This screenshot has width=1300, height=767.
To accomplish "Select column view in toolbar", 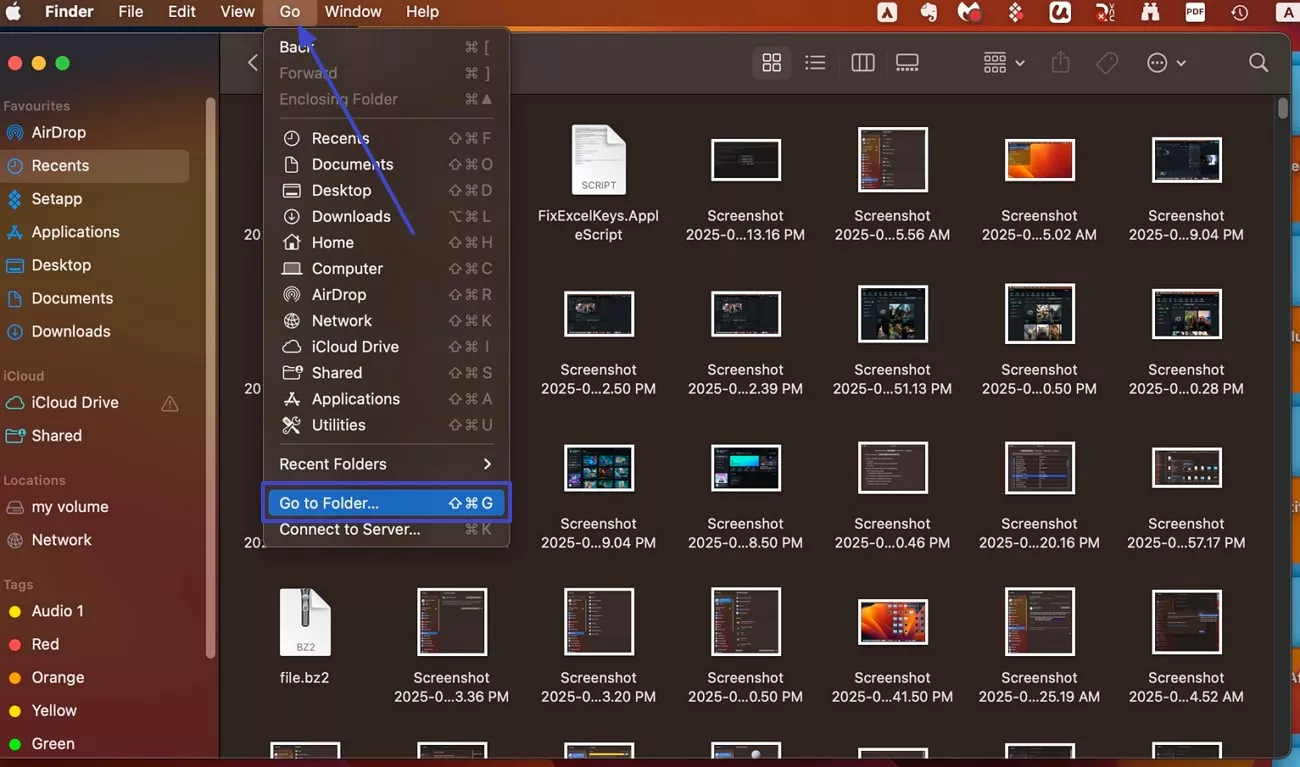I will [x=862, y=63].
